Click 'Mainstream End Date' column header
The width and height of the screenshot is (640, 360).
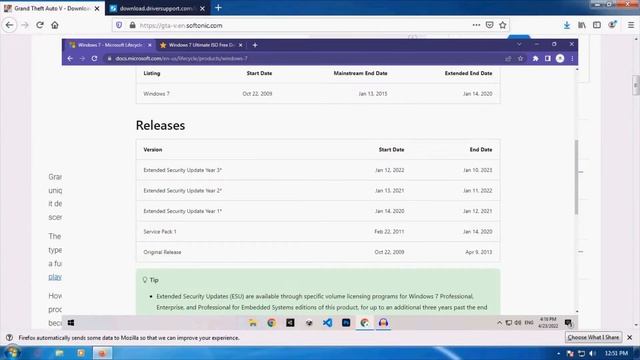tap(360, 73)
